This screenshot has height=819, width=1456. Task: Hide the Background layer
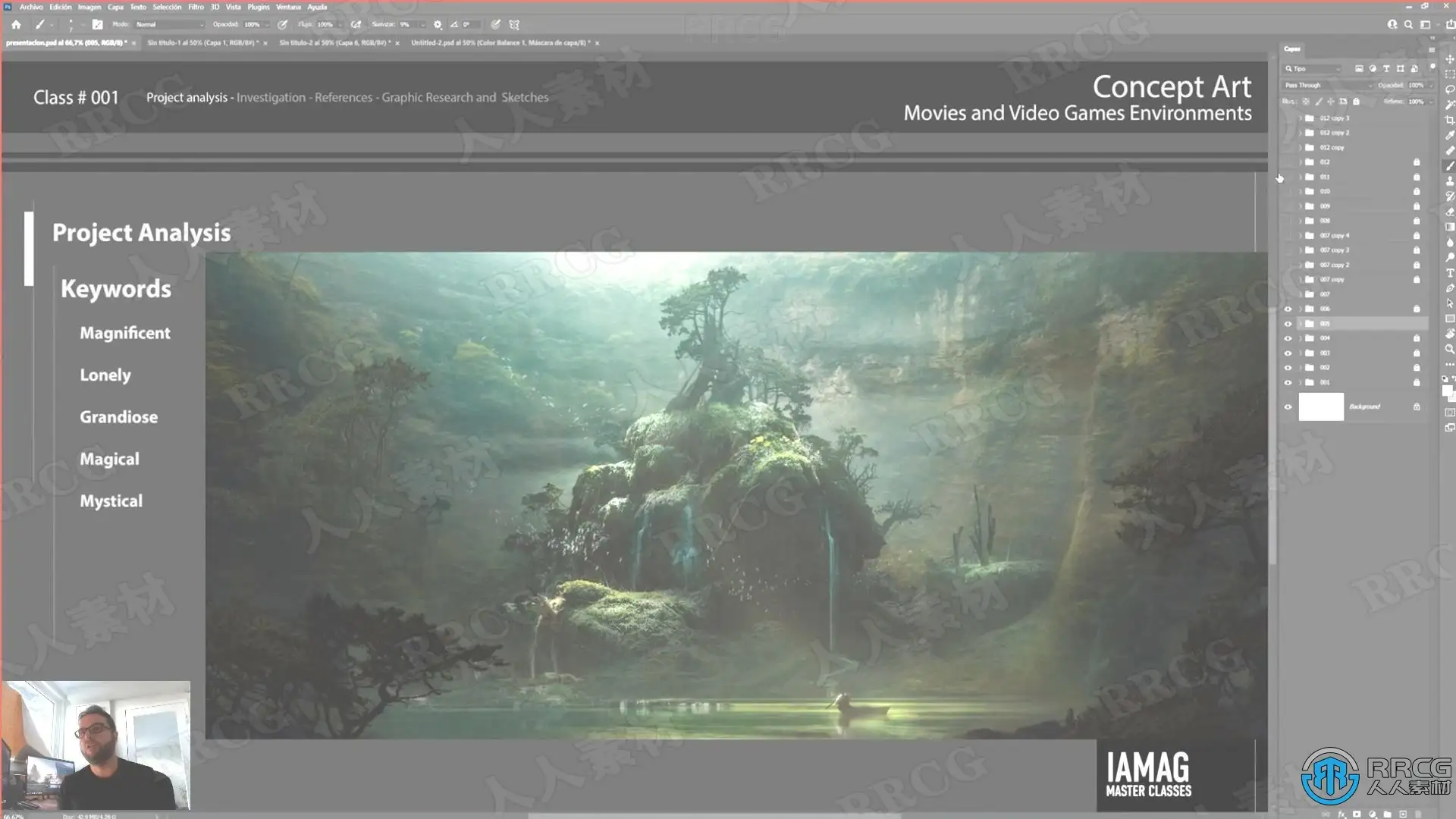point(1288,407)
